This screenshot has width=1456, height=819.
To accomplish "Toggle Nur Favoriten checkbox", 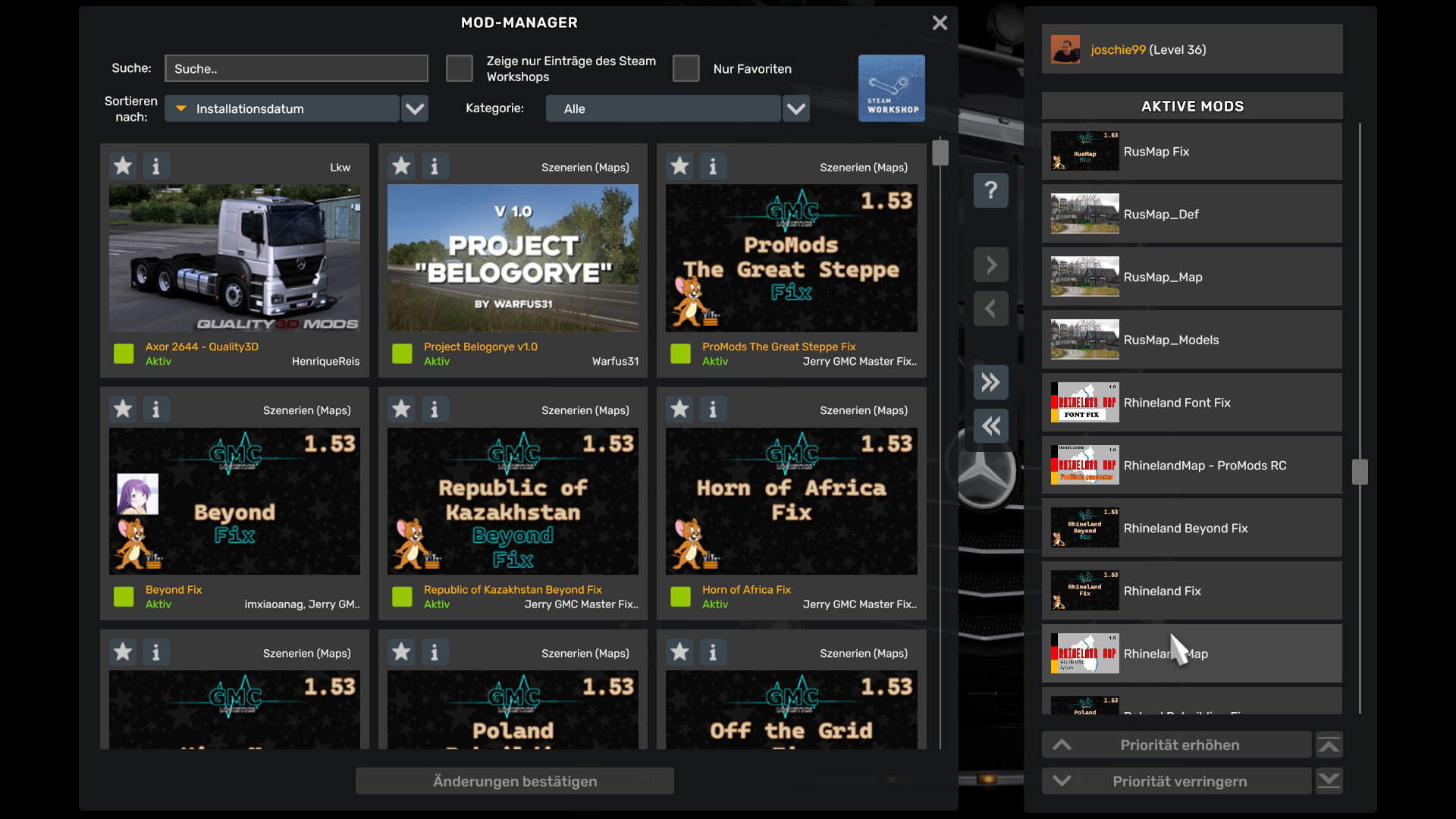I will click(x=686, y=68).
